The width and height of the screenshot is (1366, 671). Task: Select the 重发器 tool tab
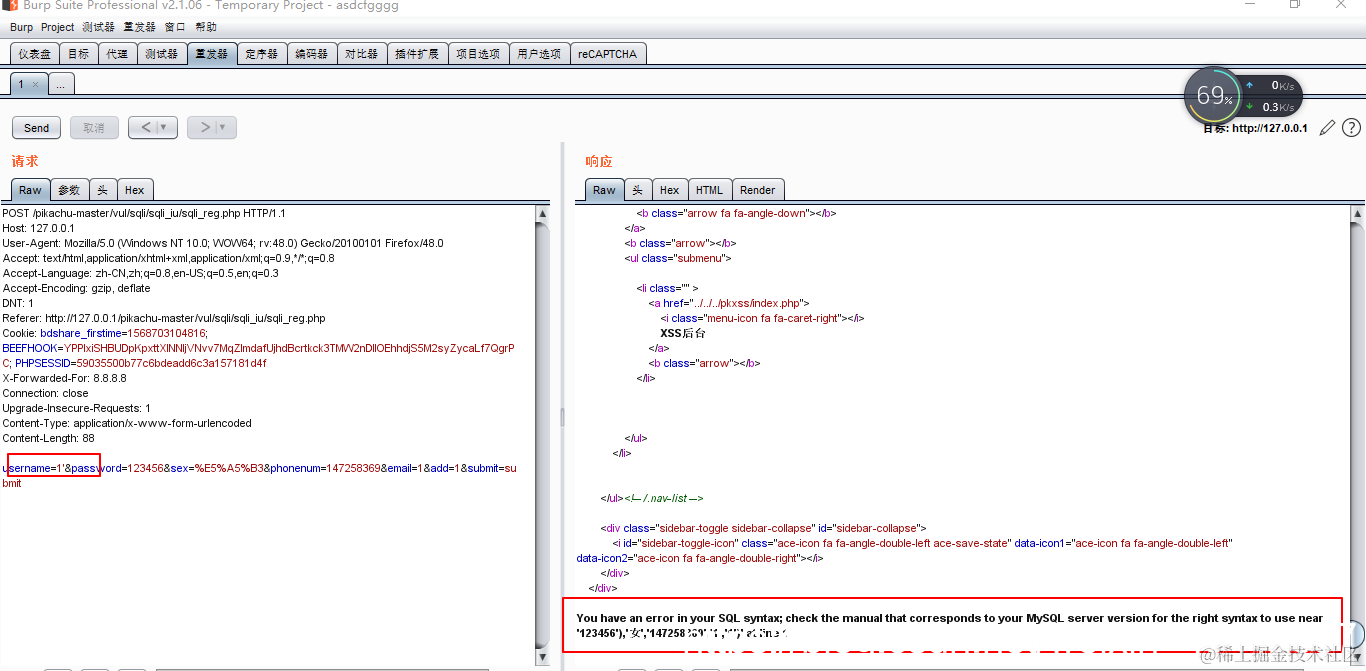[212, 54]
